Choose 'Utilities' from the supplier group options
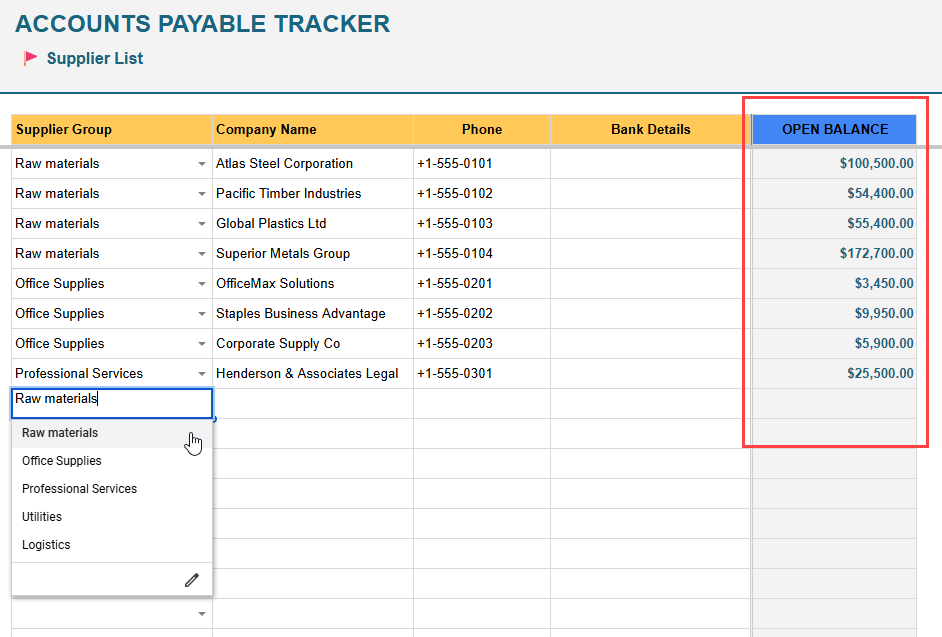 click(43, 517)
